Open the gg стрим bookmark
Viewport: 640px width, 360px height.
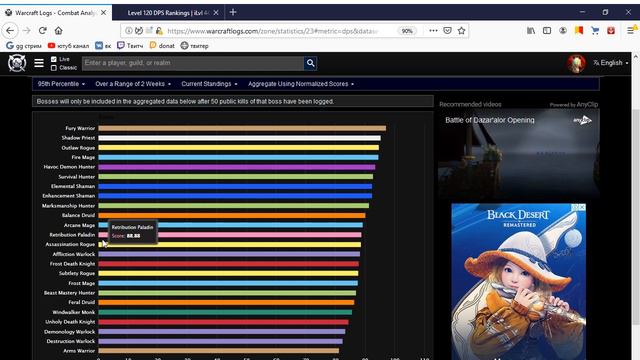click(24, 46)
